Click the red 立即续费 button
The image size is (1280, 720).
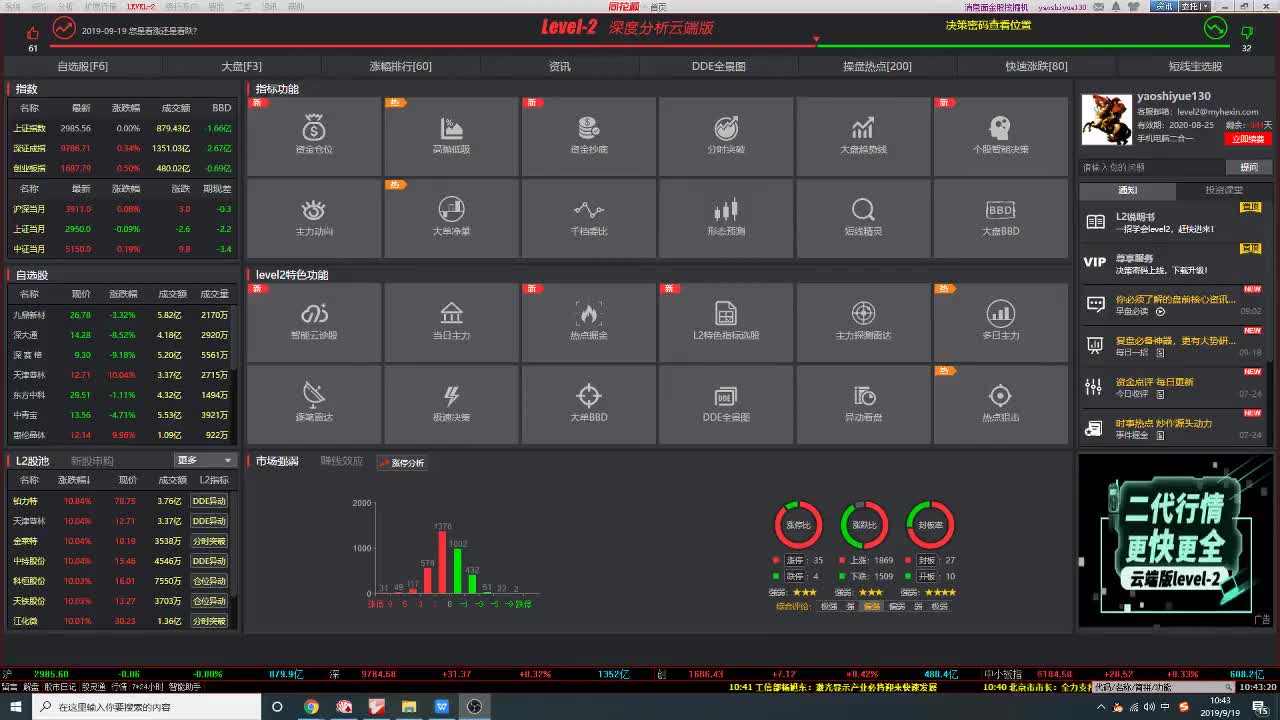[x=1250, y=139]
